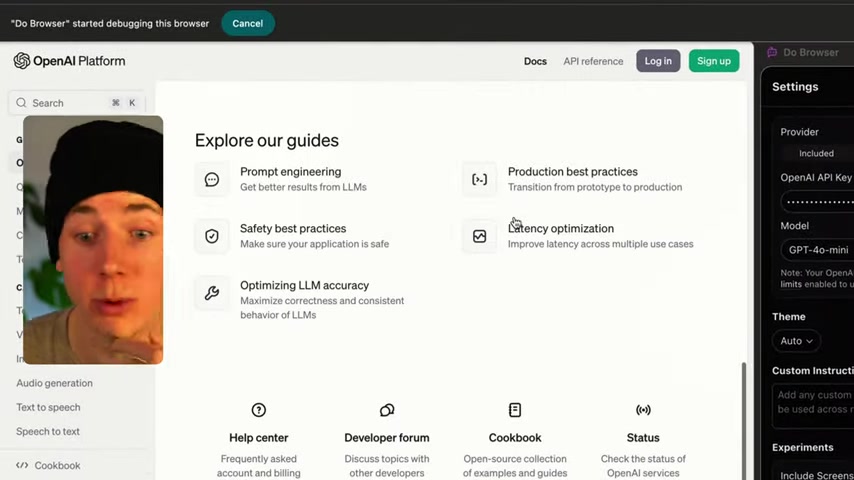Open the Cookbook card heading
Viewport: 854px width, 480px height.
[515, 438]
